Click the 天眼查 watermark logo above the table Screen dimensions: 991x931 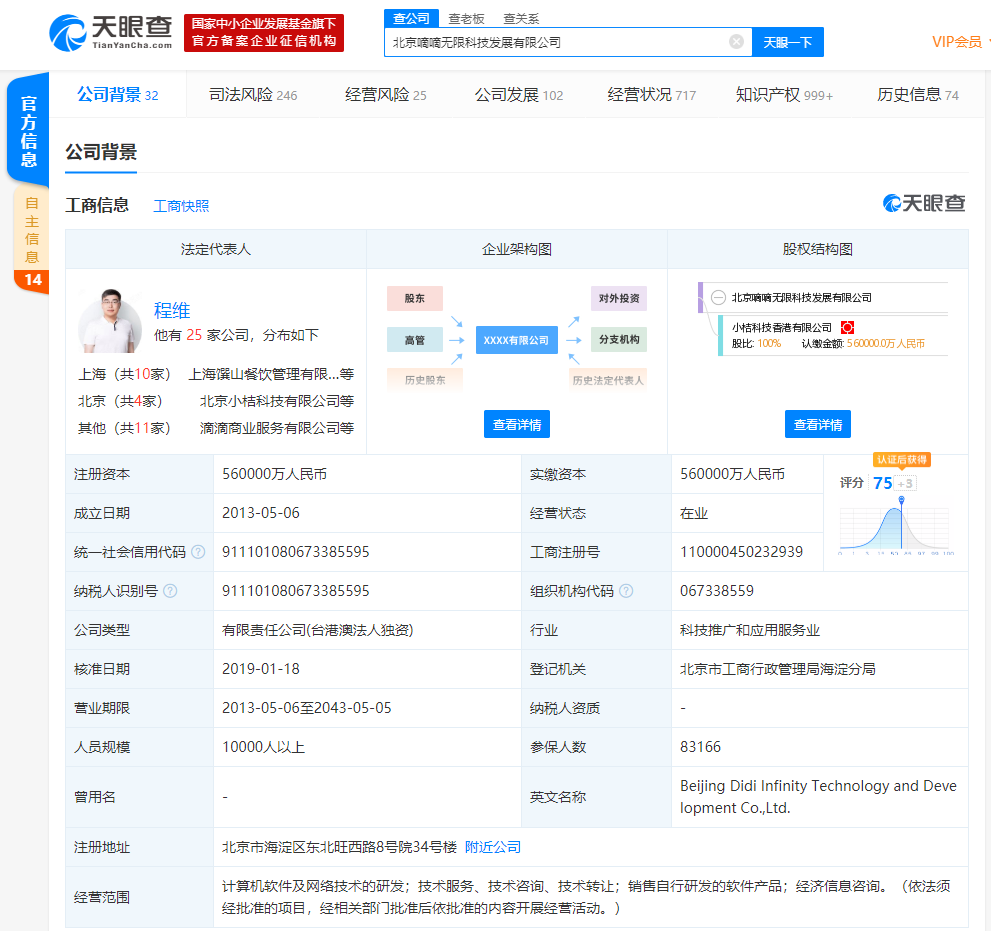click(x=924, y=203)
